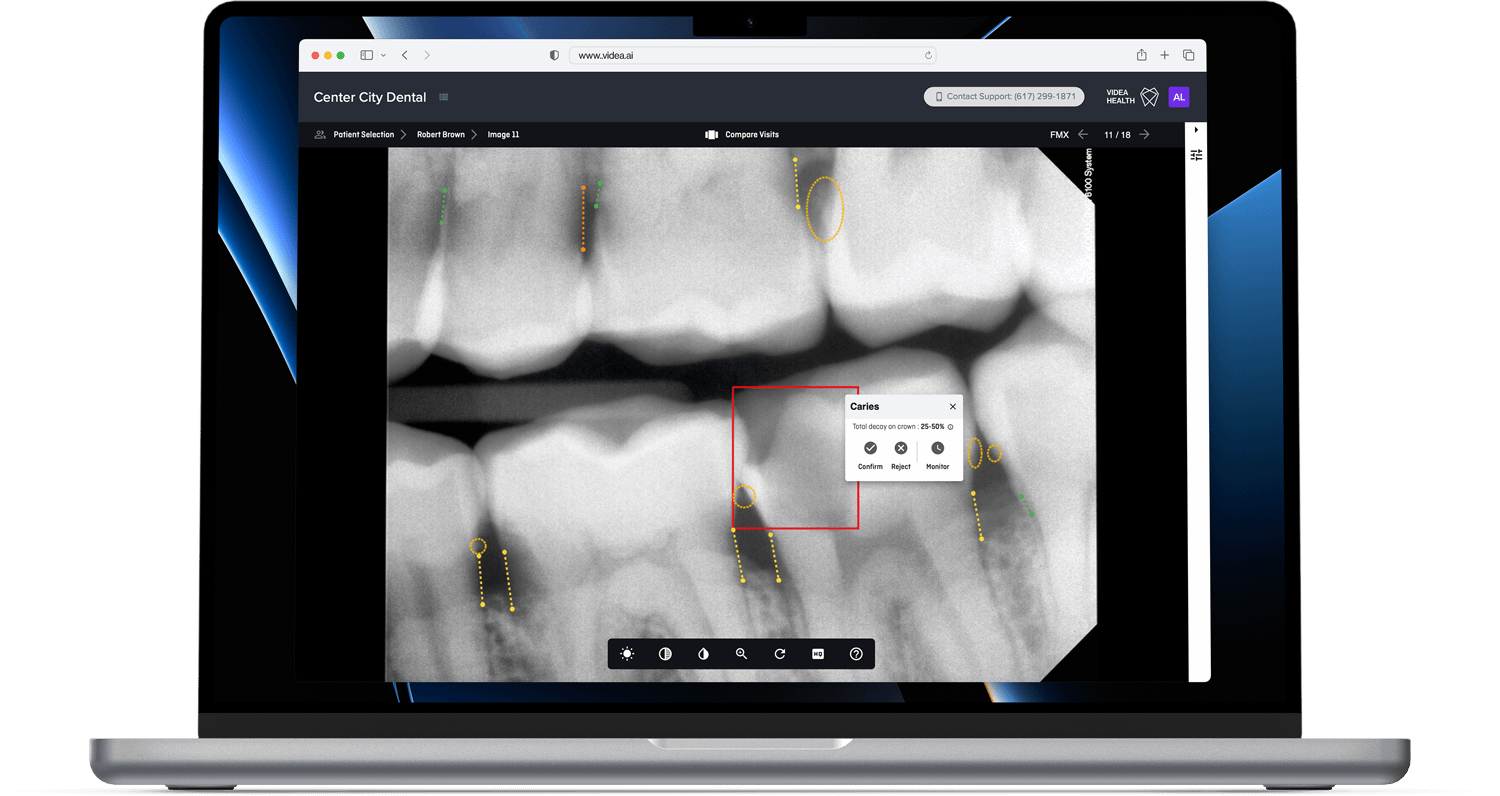Click Compare Visits
The width and height of the screenshot is (1500, 796).
(x=751, y=135)
